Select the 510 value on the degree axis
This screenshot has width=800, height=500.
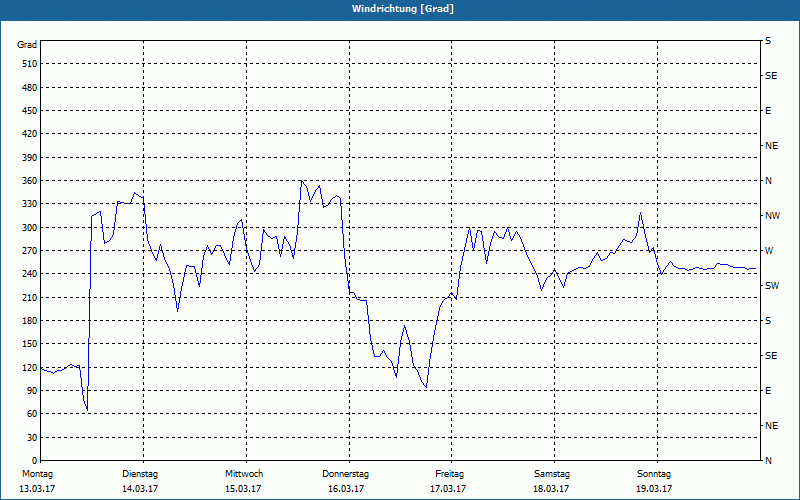(x=30, y=64)
